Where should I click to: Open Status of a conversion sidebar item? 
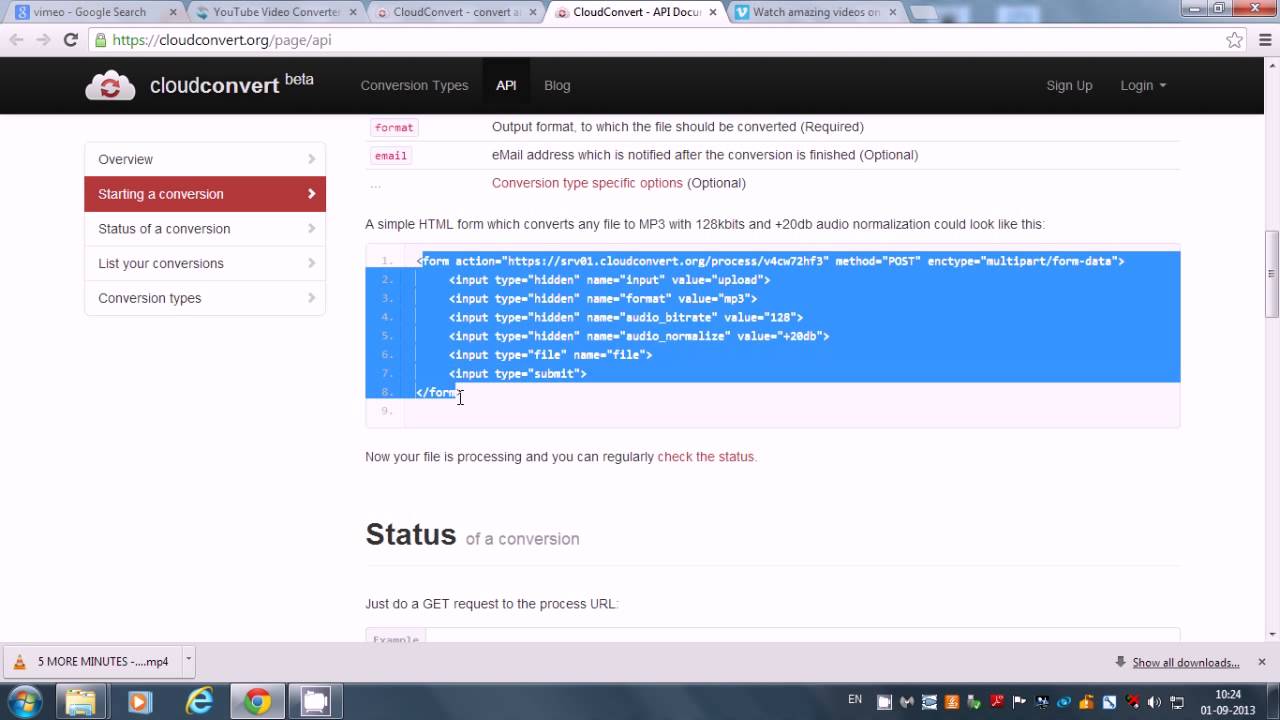coord(205,229)
